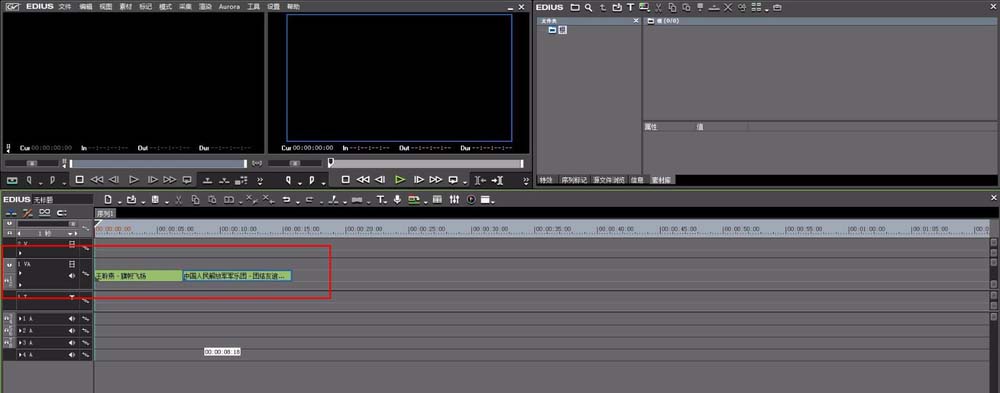Click the undo arrow in timeline toolbar
Image resolution: width=1000 pixels, height=393 pixels.
click(x=286, y=200)
